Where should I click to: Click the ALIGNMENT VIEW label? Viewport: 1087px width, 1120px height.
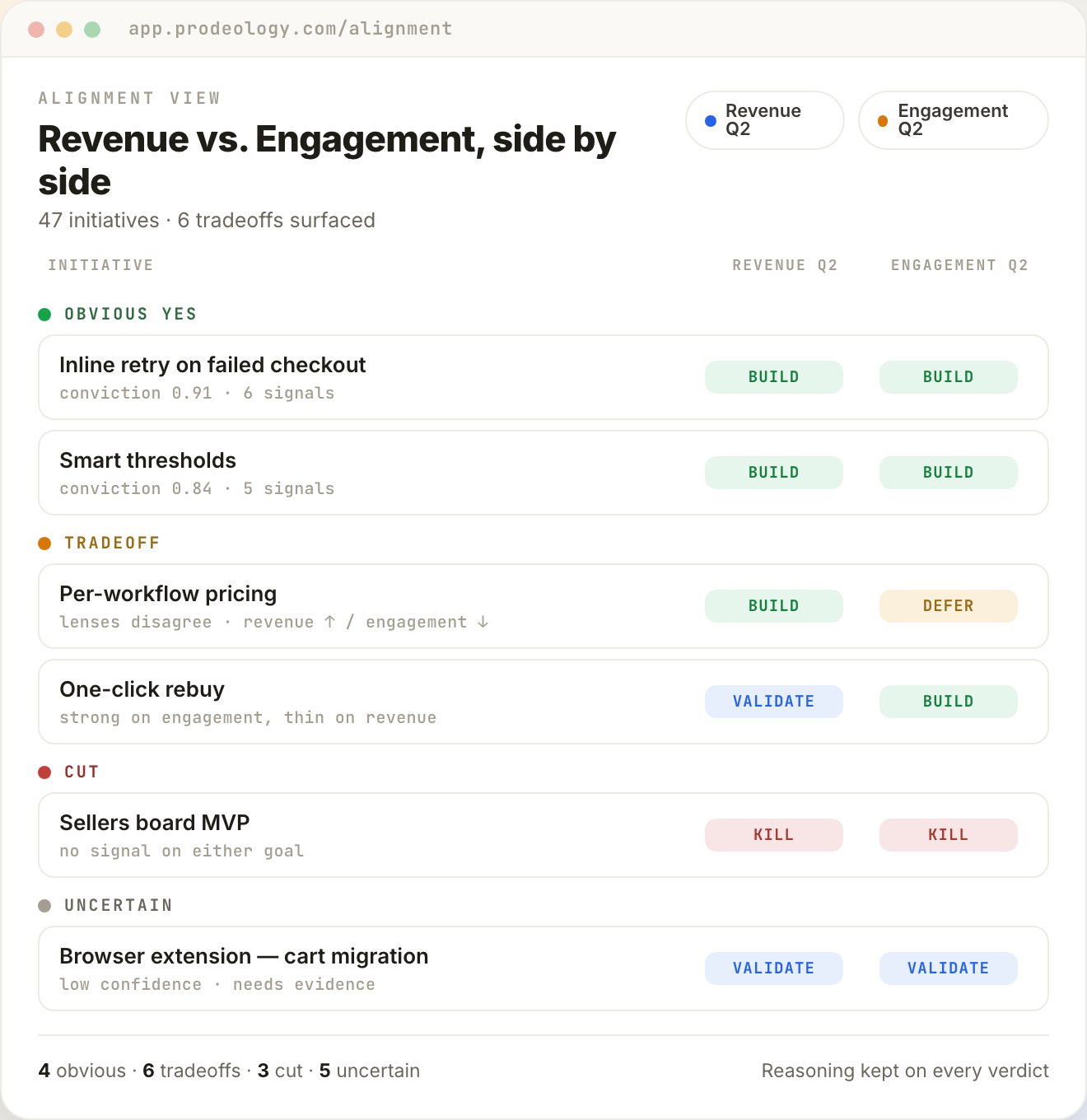(x=130, y=98)
